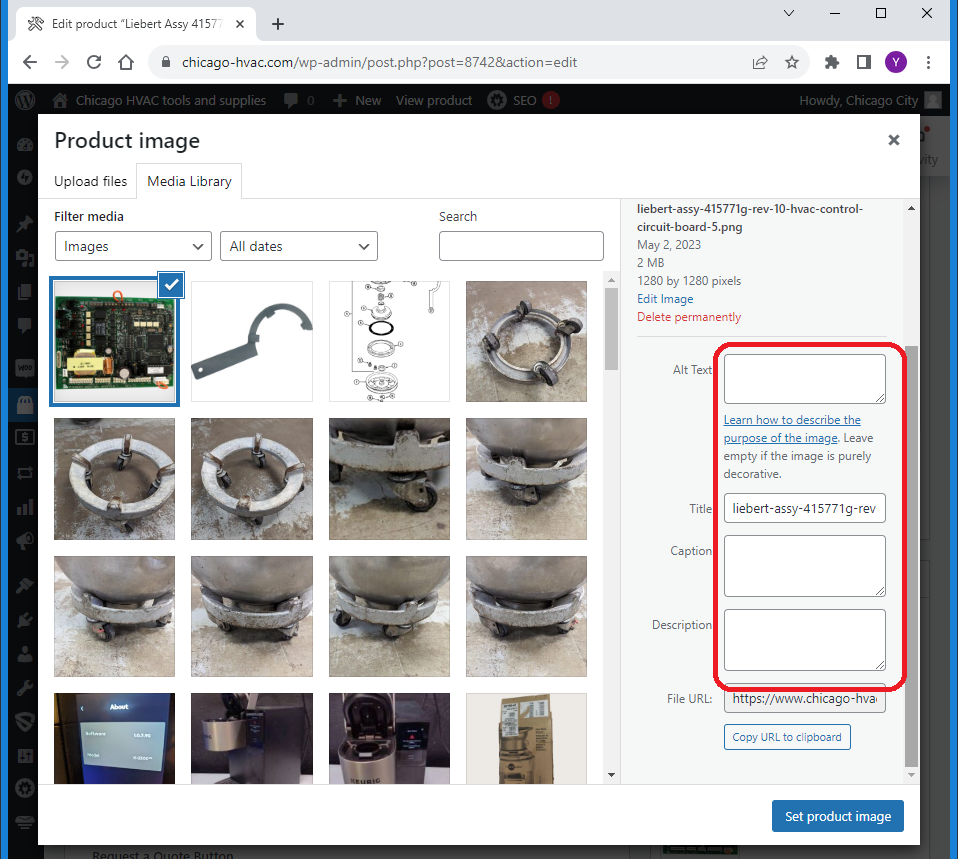Click the Edit Image link
Image resolution: width=958 pixels, height=859 pixels.
(x=665, y=299)
